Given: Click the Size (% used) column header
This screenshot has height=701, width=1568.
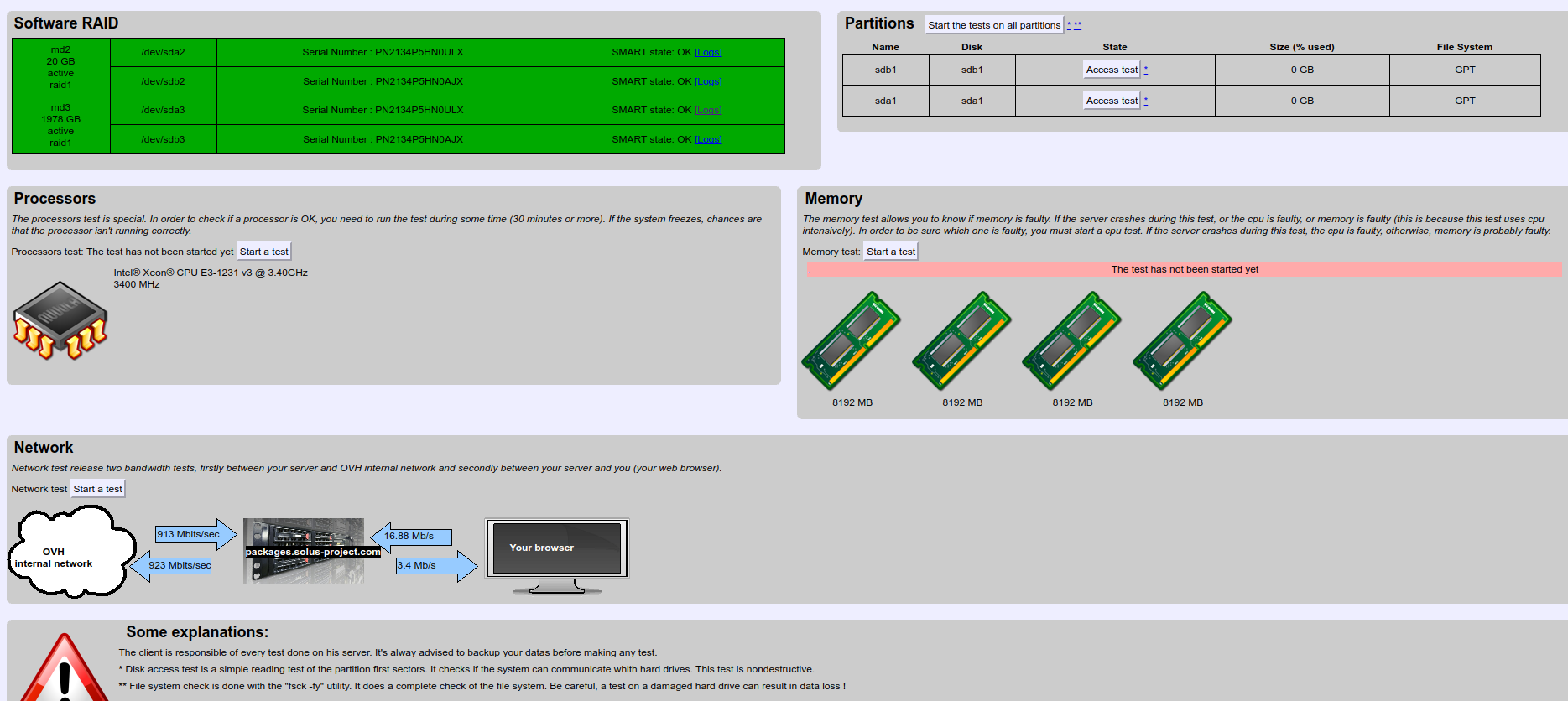Looking at the screenshot, I should 1302,47.
